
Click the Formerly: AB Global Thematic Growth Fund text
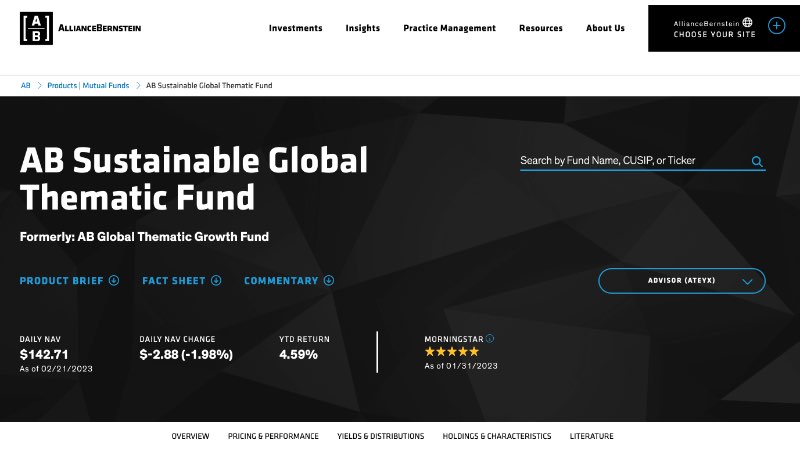pos(144,237)
